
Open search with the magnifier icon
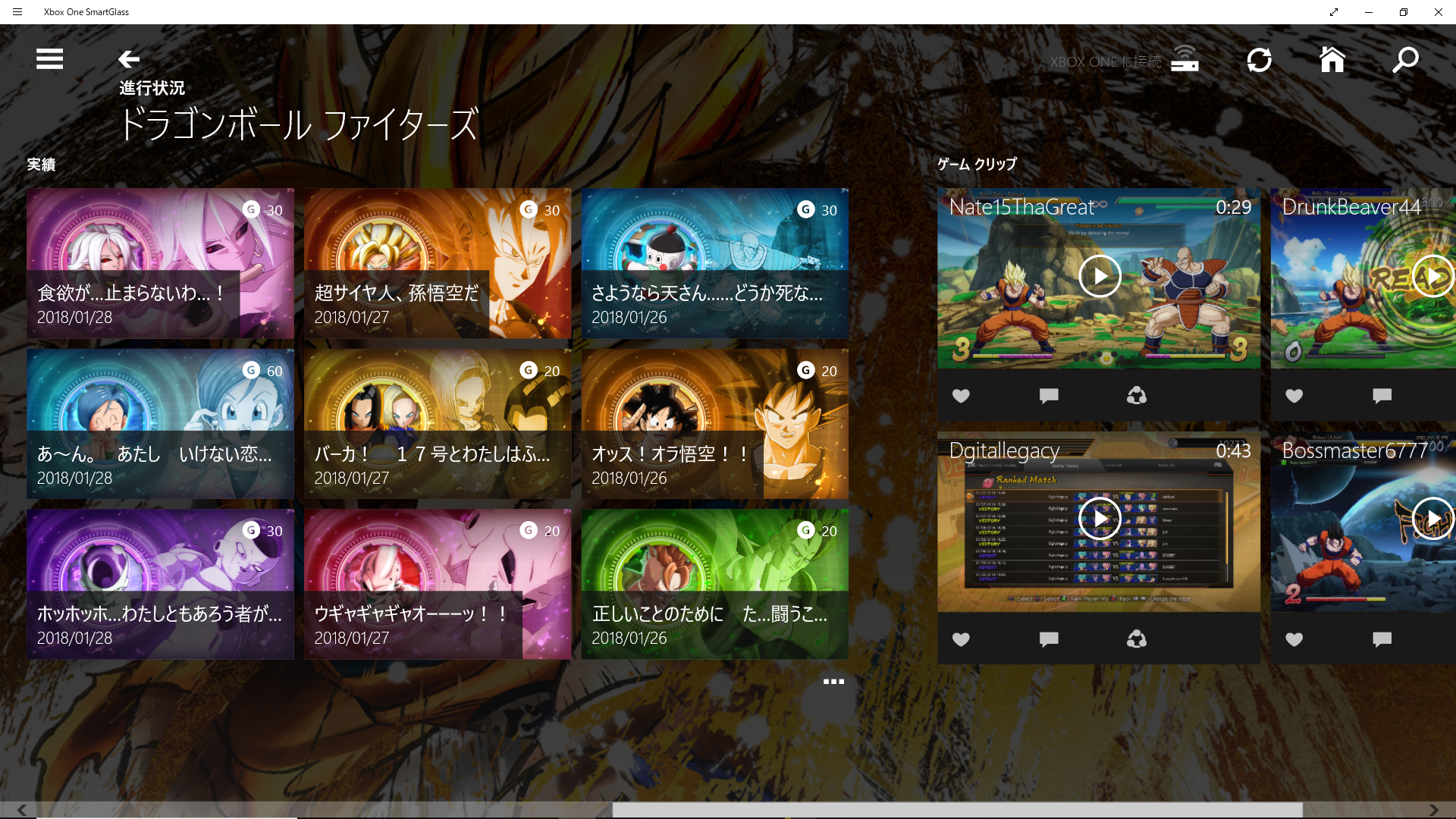pyautogui.click(x=1405, y=60)
